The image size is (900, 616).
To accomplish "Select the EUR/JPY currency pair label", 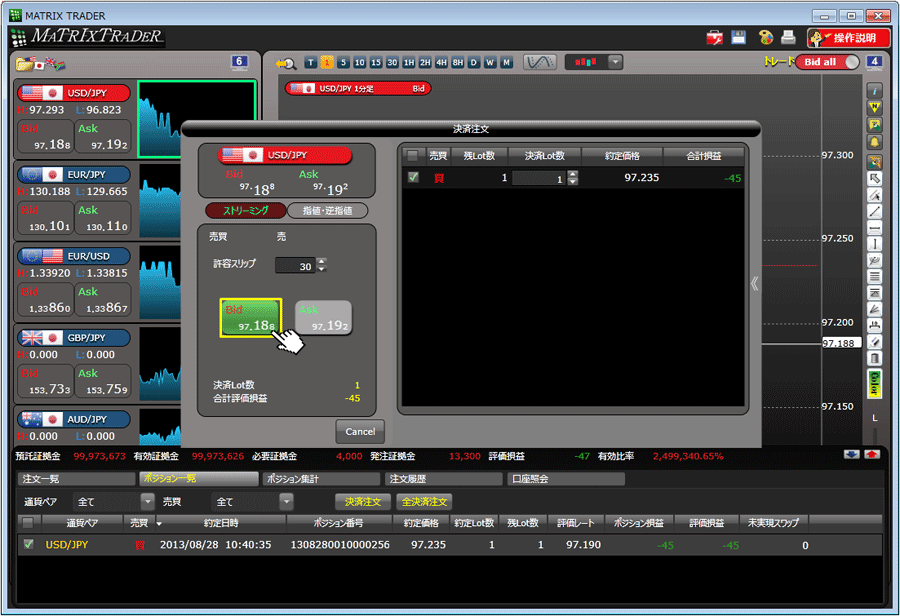I will (x=73, y=175).
